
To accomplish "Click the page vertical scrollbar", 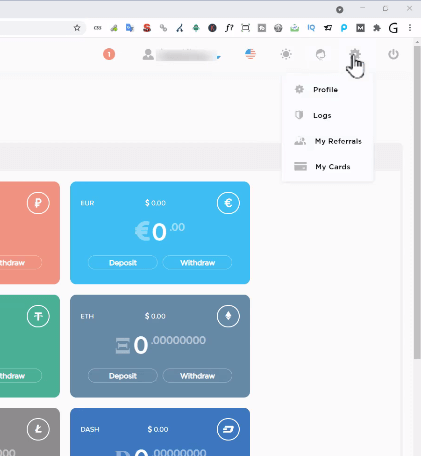I will pyautogui.click(x=417, y=202).
